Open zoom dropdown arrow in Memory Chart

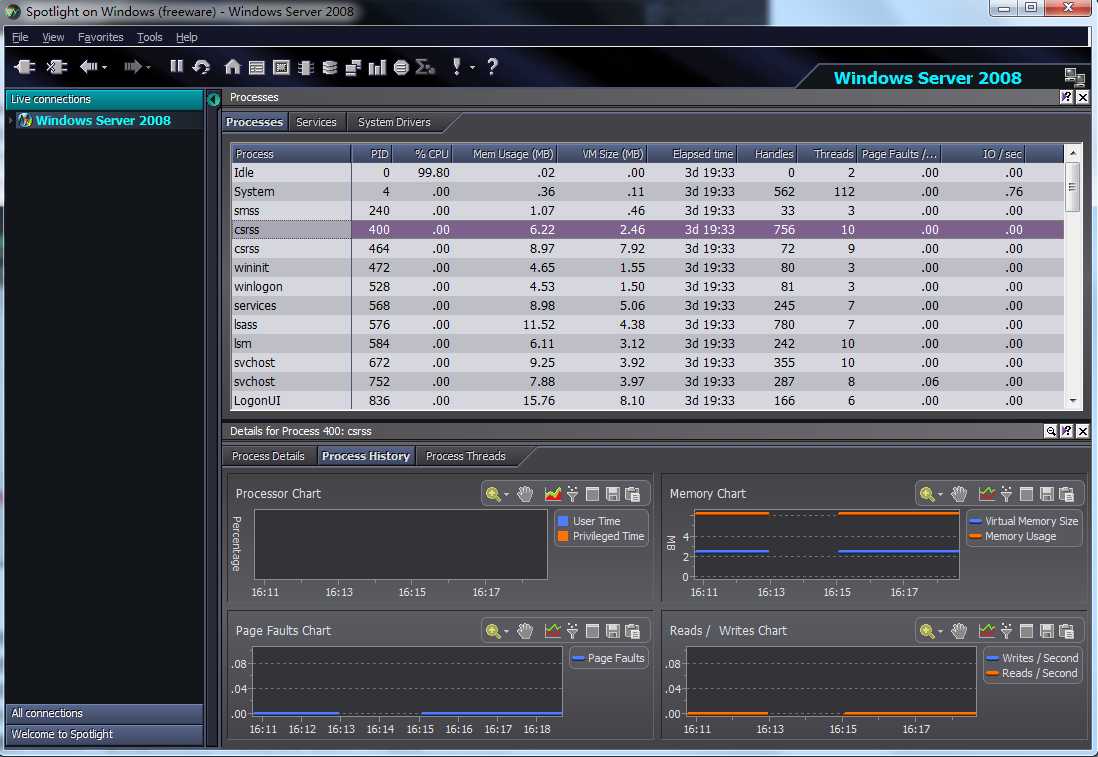[940, 495]
